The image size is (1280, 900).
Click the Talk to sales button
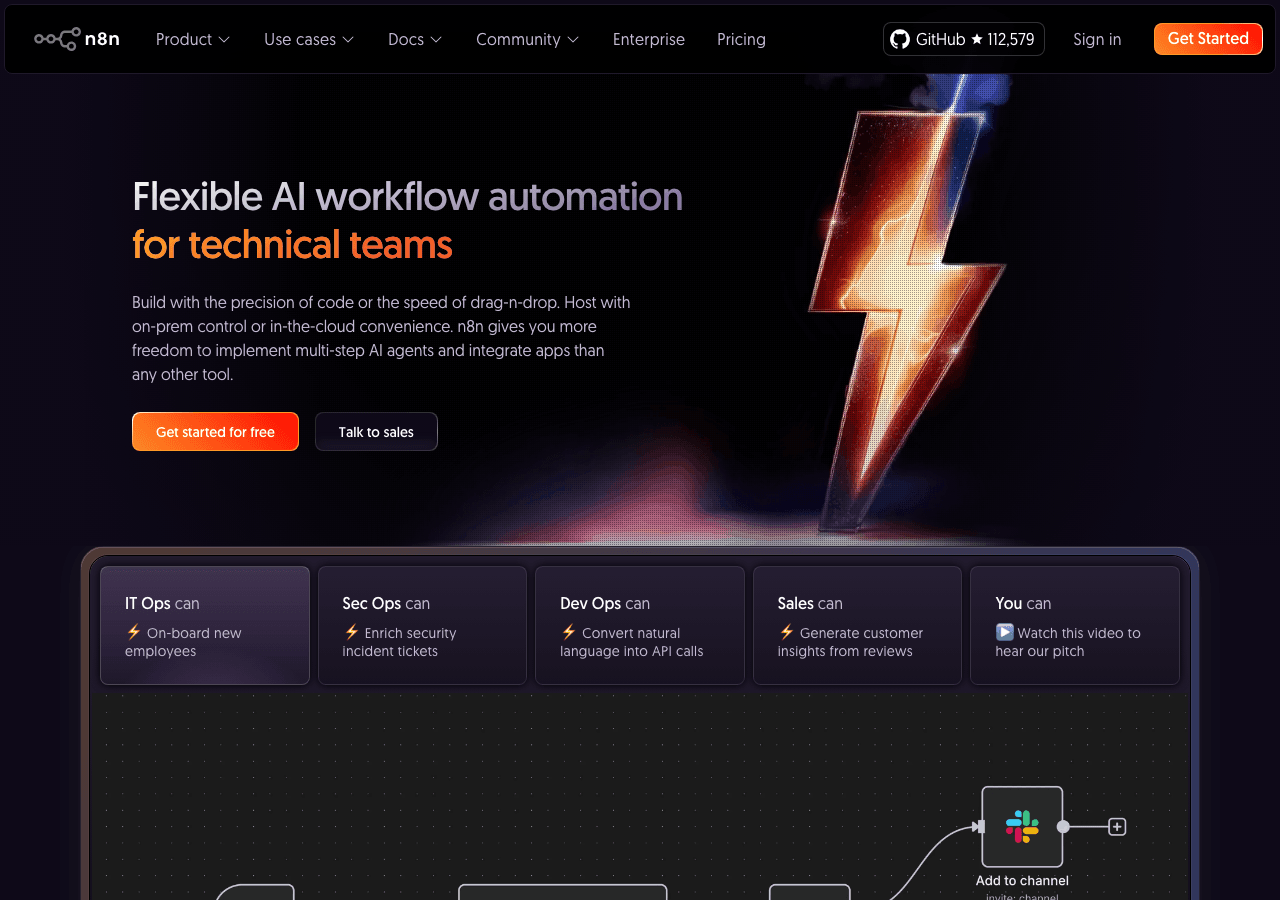point(376,432)
